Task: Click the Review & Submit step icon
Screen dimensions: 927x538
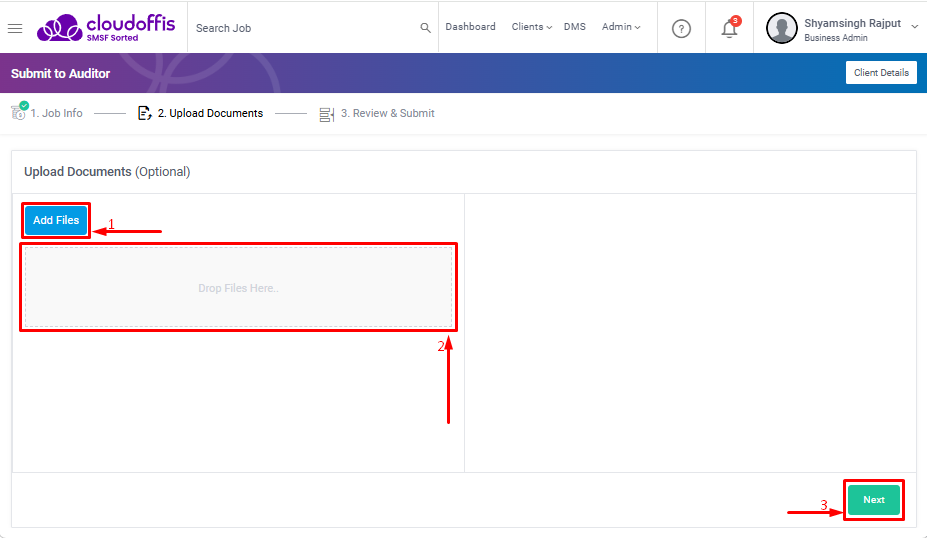Action: (x=326, y=114)
